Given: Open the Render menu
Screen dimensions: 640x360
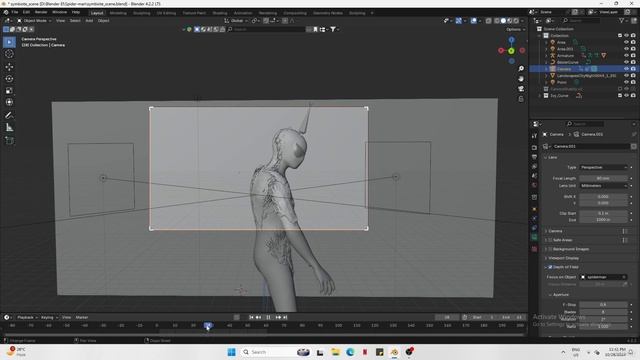Looking at the screenshot, I should pyautogui.click(x=41, y=12).
